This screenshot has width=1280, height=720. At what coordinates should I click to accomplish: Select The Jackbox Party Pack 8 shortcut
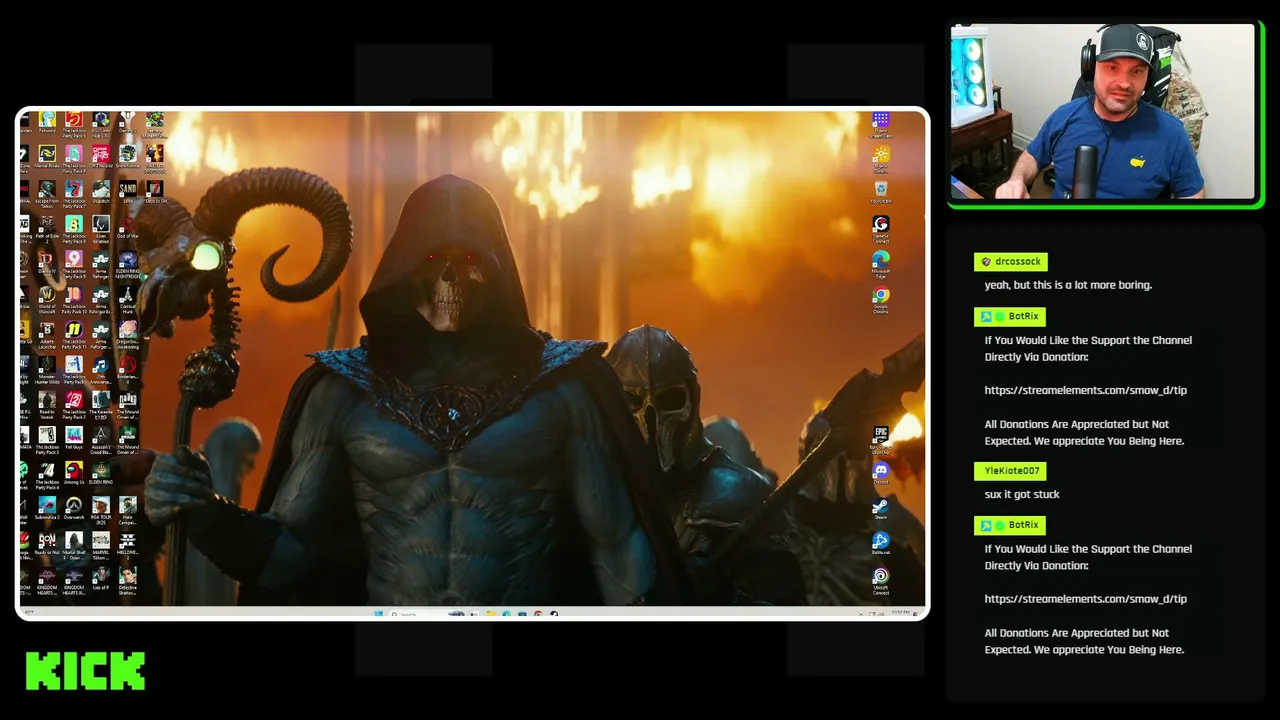click(x=74, y=227)
